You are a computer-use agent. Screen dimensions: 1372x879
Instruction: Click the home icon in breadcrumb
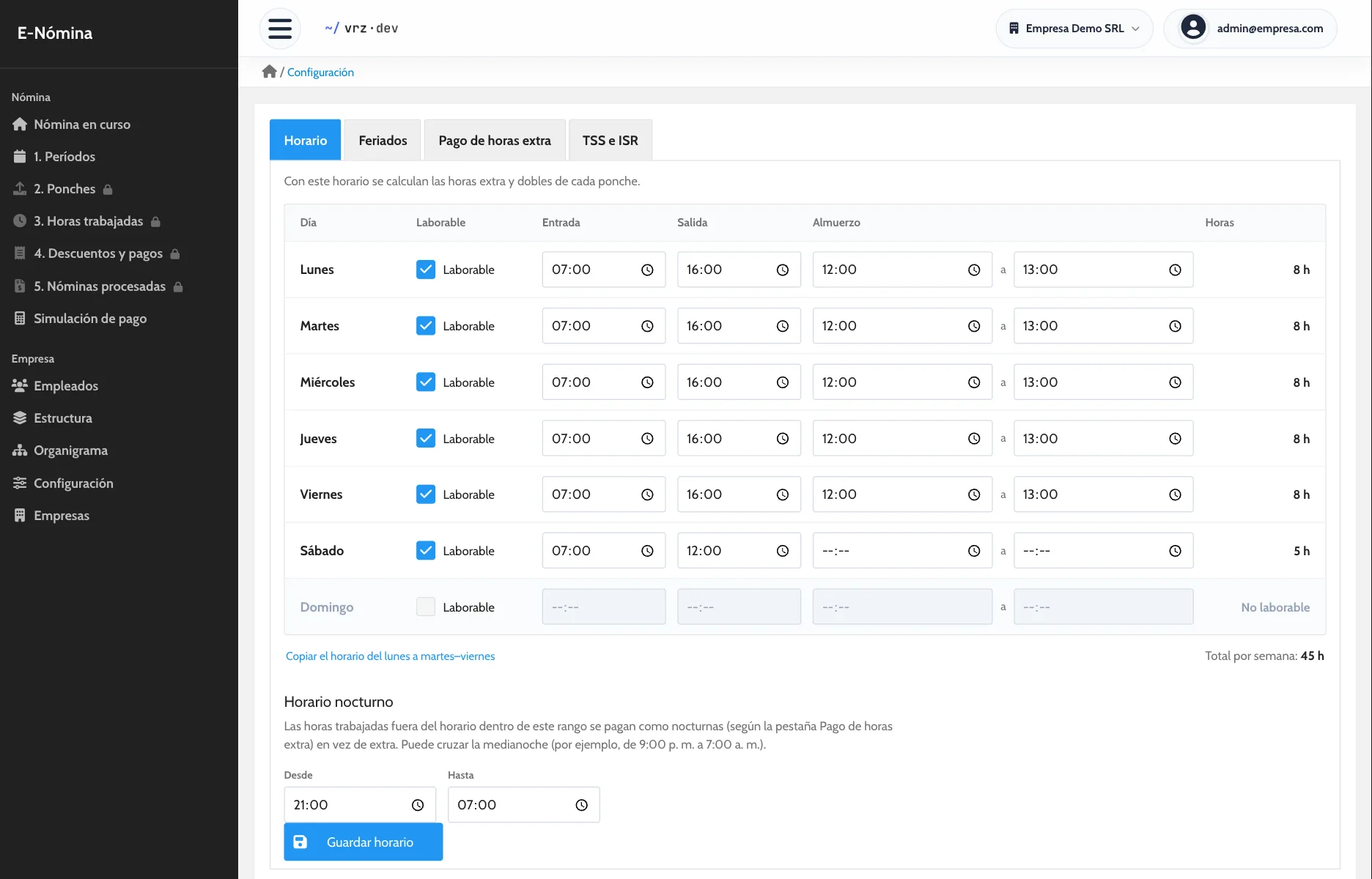pyautogui.click(x=270, y=72)
